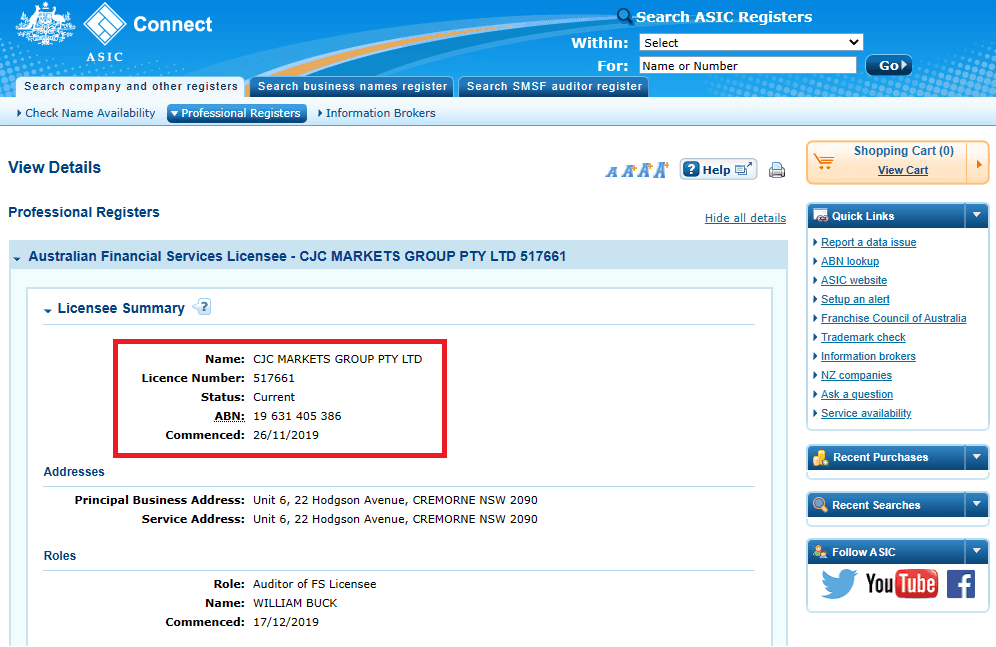996x647 pixels.
Task: Open the Help button
Action: [718, 170]
